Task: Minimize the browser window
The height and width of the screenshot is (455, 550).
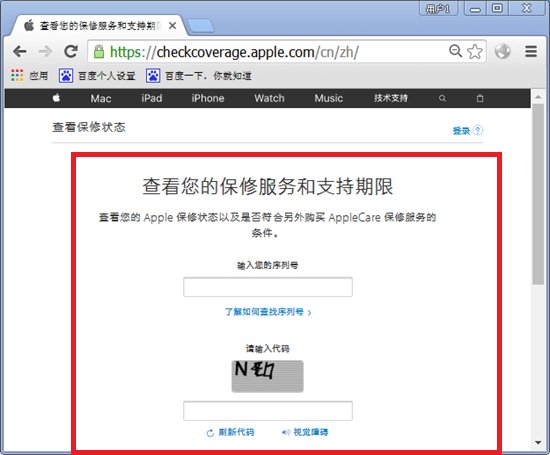Action: click(475, 8)
